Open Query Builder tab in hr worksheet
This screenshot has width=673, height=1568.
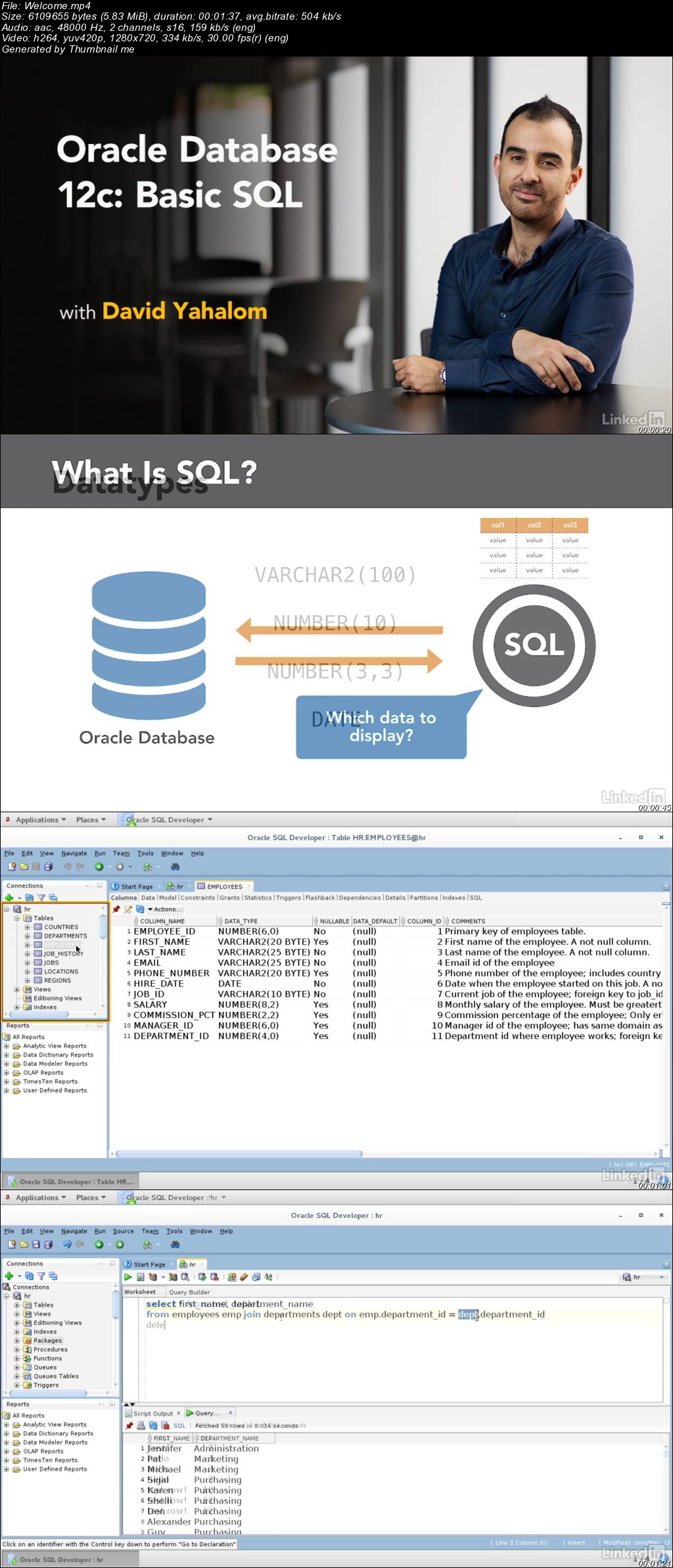click(189, 1292)
